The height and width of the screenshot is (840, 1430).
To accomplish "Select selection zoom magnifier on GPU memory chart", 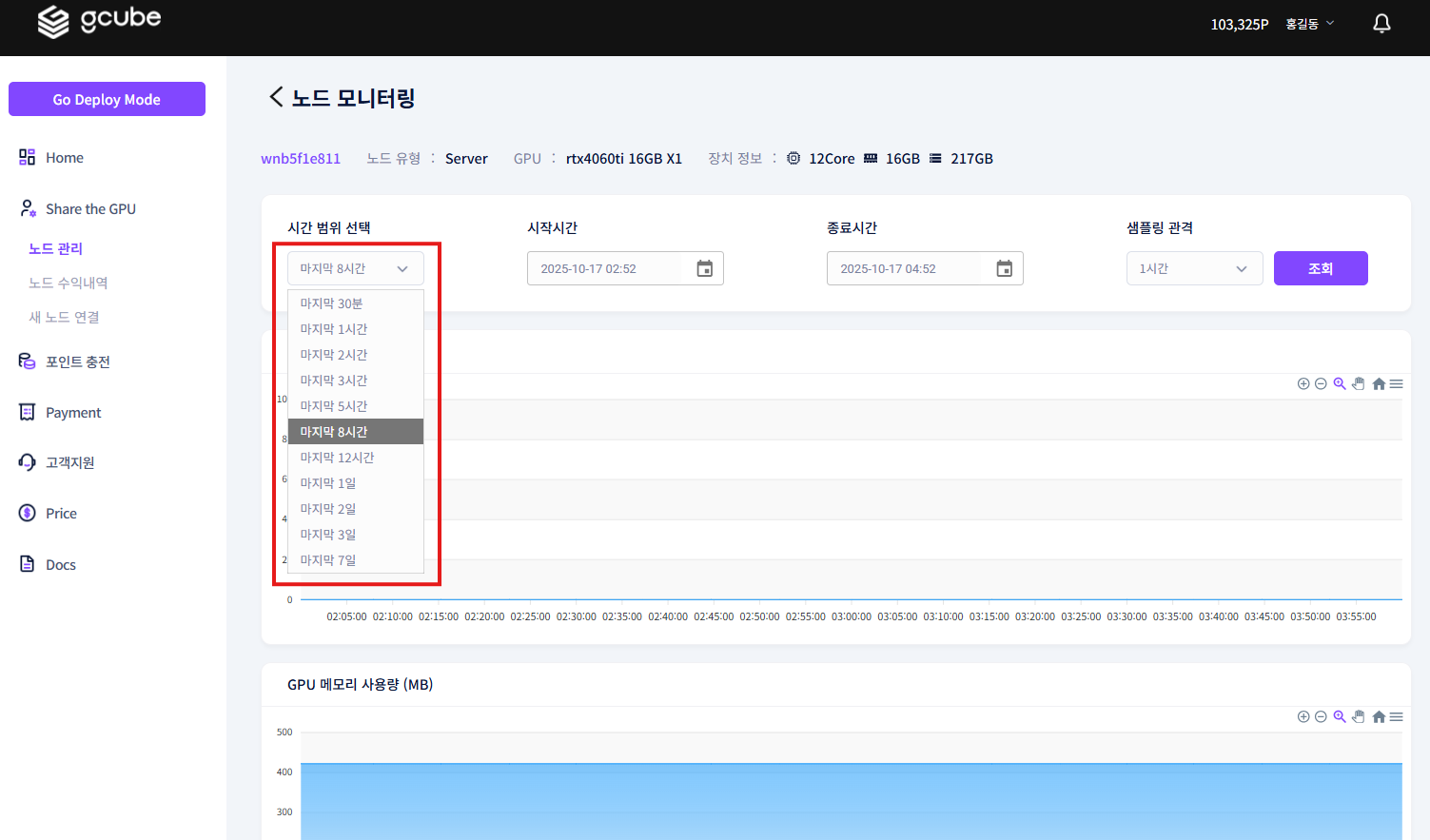I will pyautogui.click(x=1340, y=716).
